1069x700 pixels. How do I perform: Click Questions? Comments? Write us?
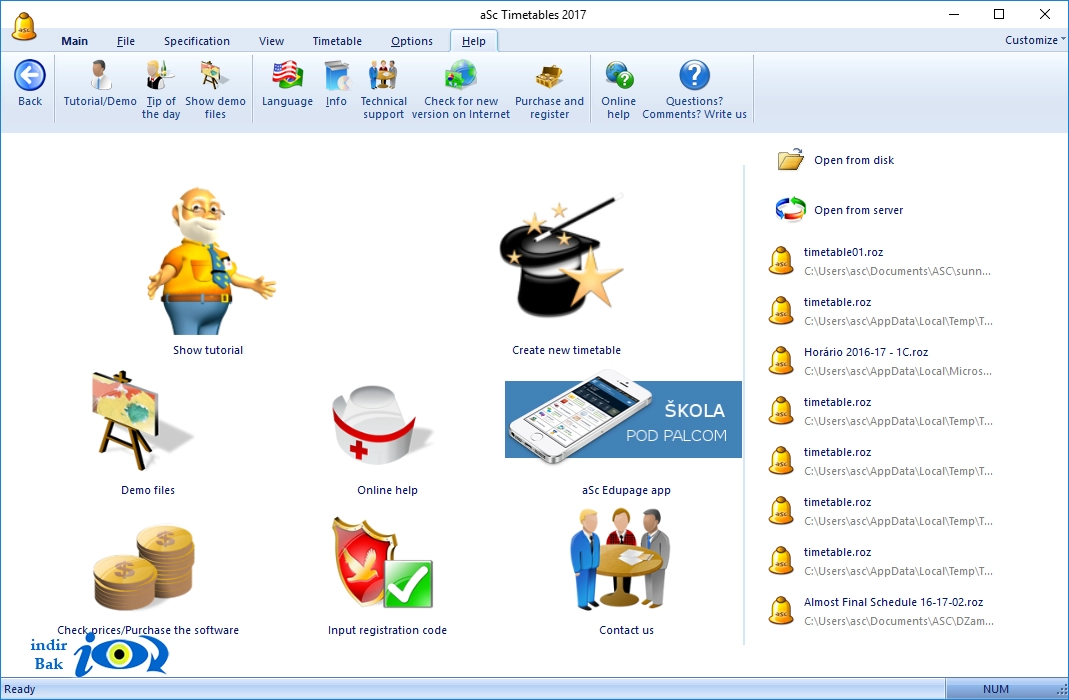point(694,90)
